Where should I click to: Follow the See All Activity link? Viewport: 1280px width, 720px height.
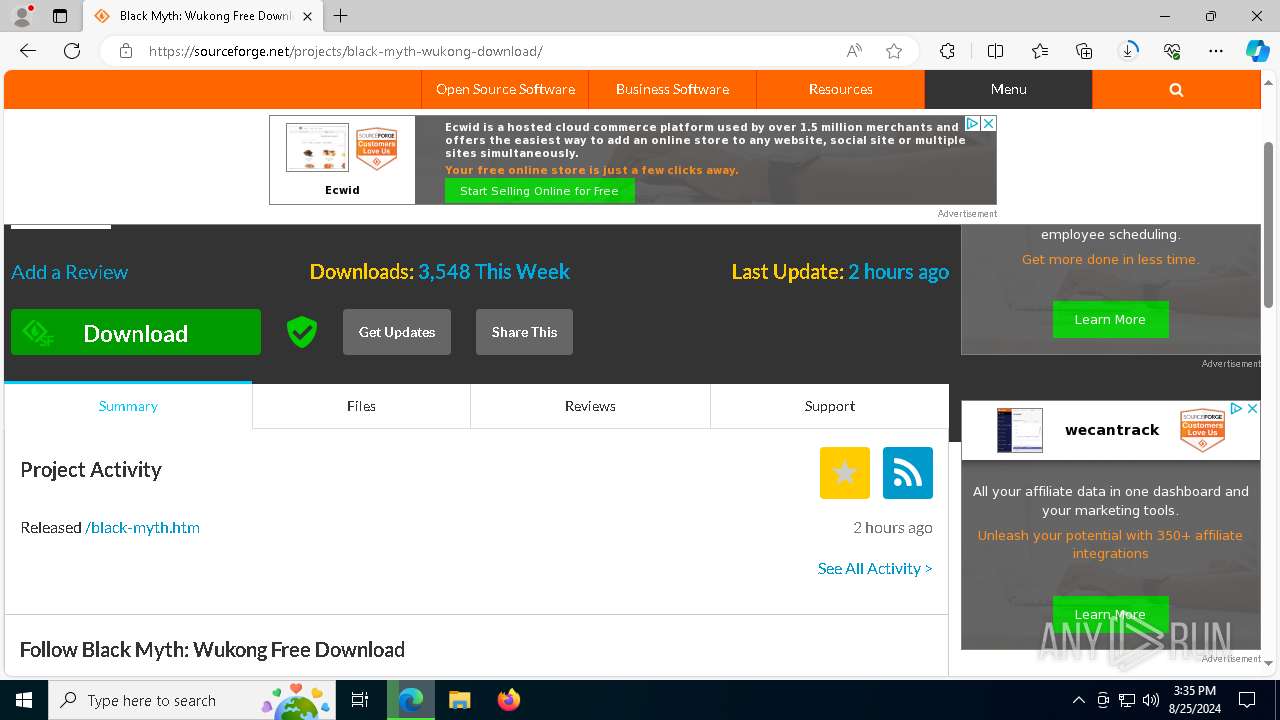tap(875, 568)
